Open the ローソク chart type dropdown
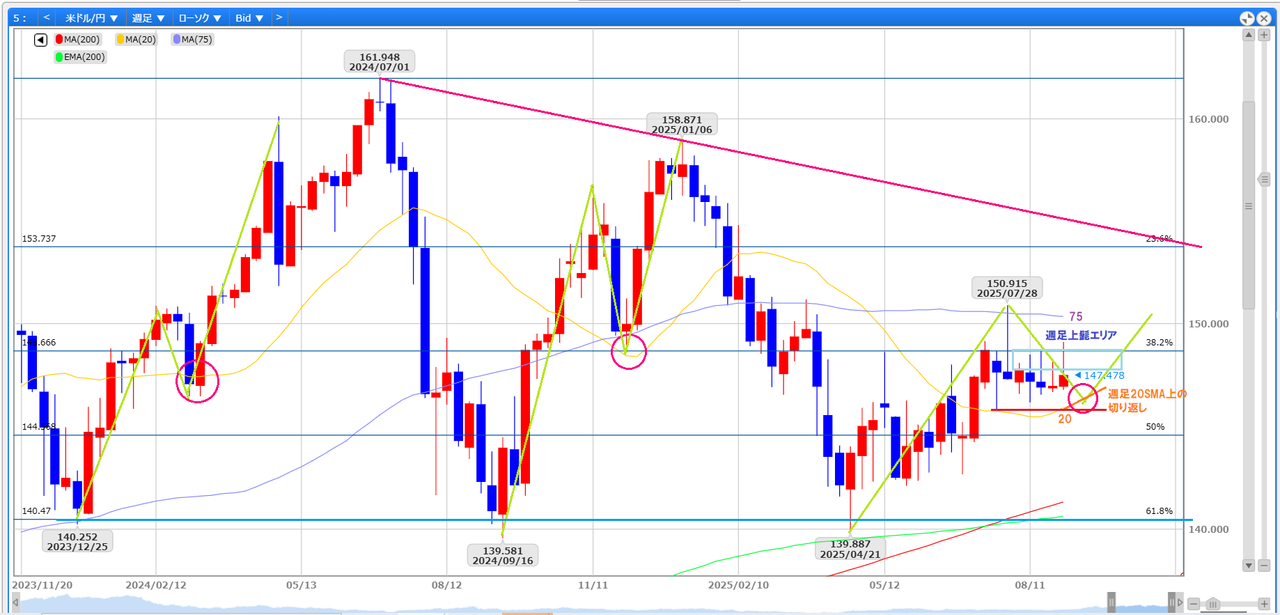The width and height of the screenshot is (1280, 615). [199, 18]
